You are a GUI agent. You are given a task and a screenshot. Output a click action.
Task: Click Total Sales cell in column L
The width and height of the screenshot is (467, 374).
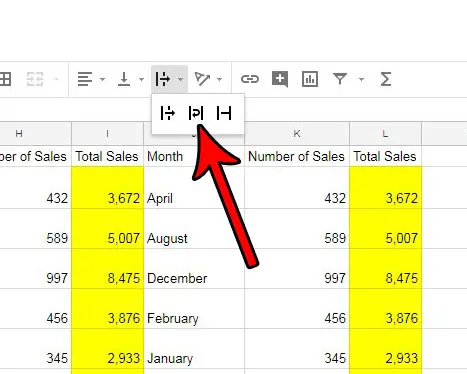385,156
